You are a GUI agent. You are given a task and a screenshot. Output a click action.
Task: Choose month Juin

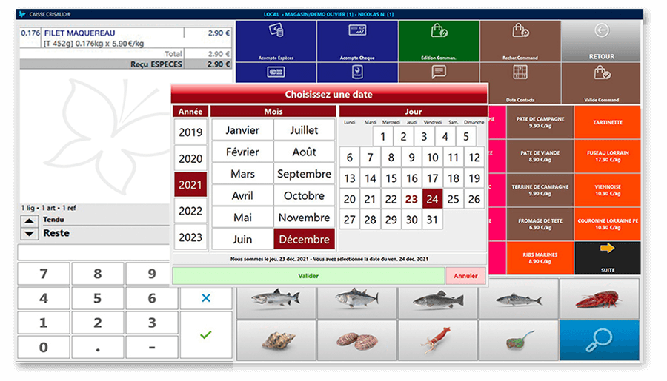tap(242, 239)
